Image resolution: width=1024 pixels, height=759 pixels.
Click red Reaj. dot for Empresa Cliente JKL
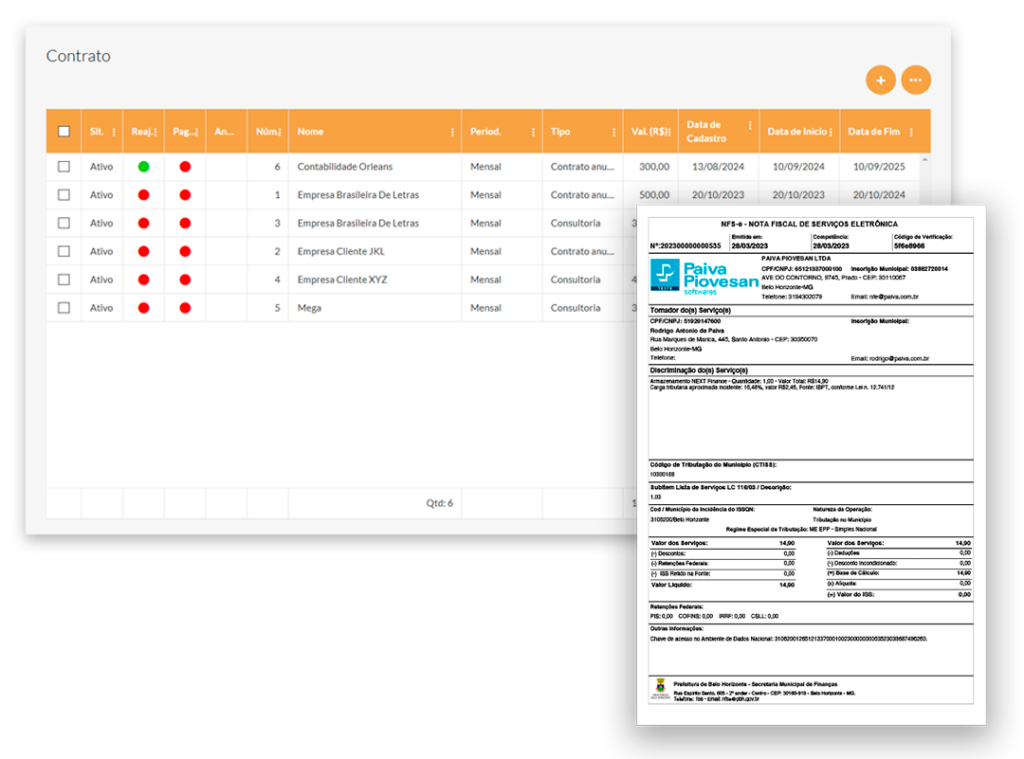pos(144,251)
